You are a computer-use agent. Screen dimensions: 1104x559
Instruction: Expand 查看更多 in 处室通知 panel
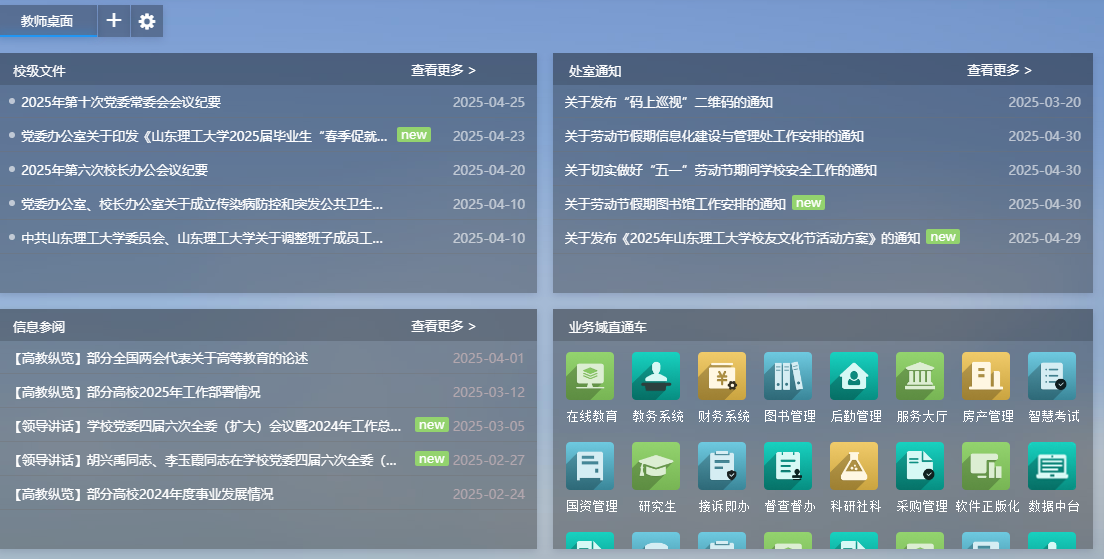[x=999, y=71]
